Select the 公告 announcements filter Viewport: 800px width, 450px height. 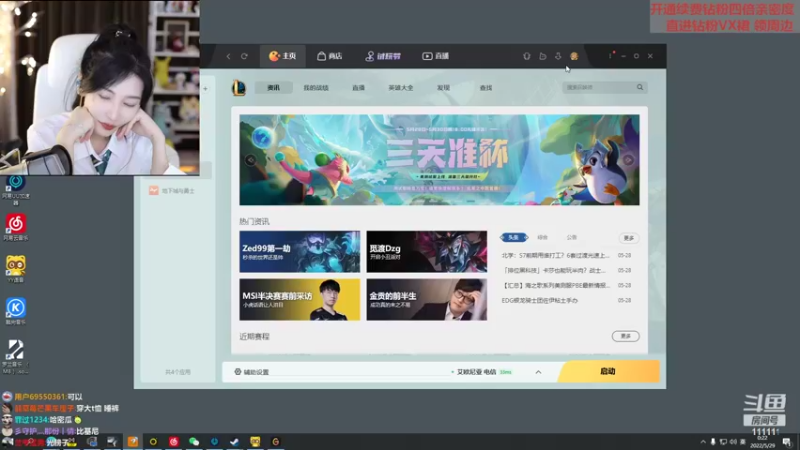571,237
